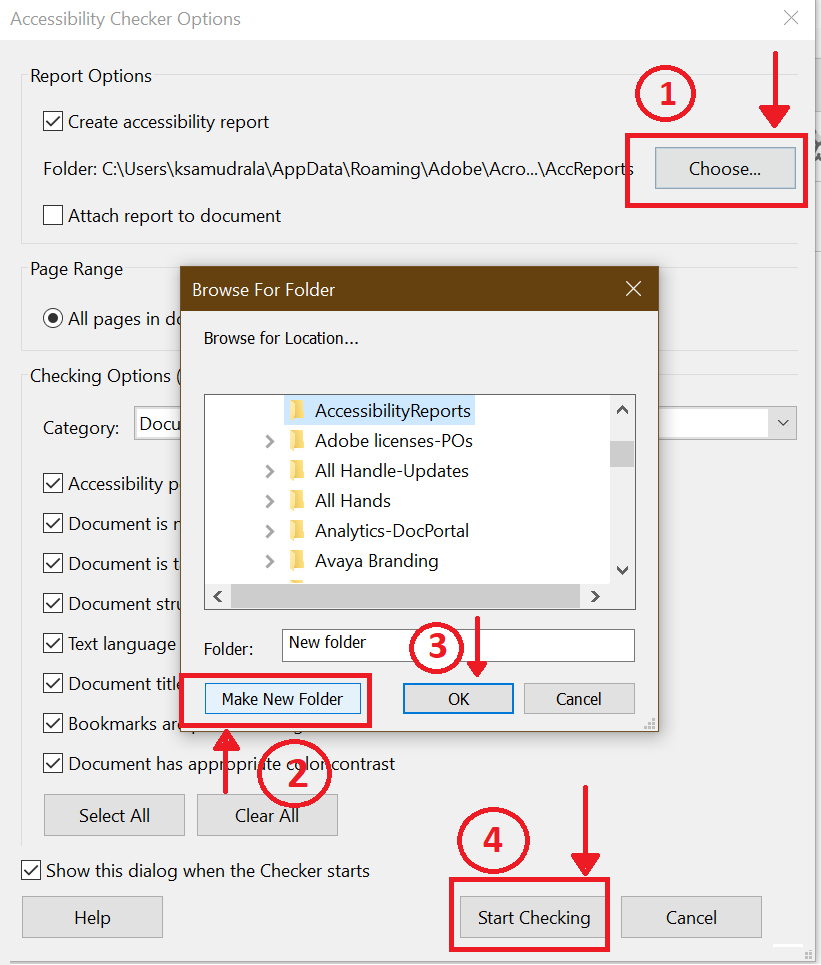Expand the All Handle-Updates folder
This screenshot has width=821, height=965.
[x=270, y=471]
